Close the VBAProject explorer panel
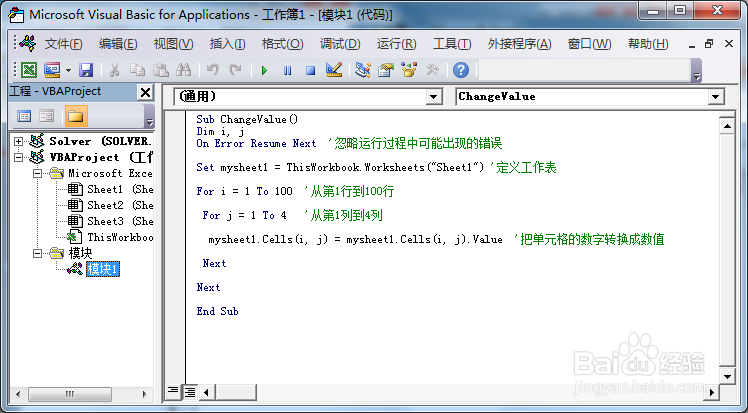 [145, 92]
